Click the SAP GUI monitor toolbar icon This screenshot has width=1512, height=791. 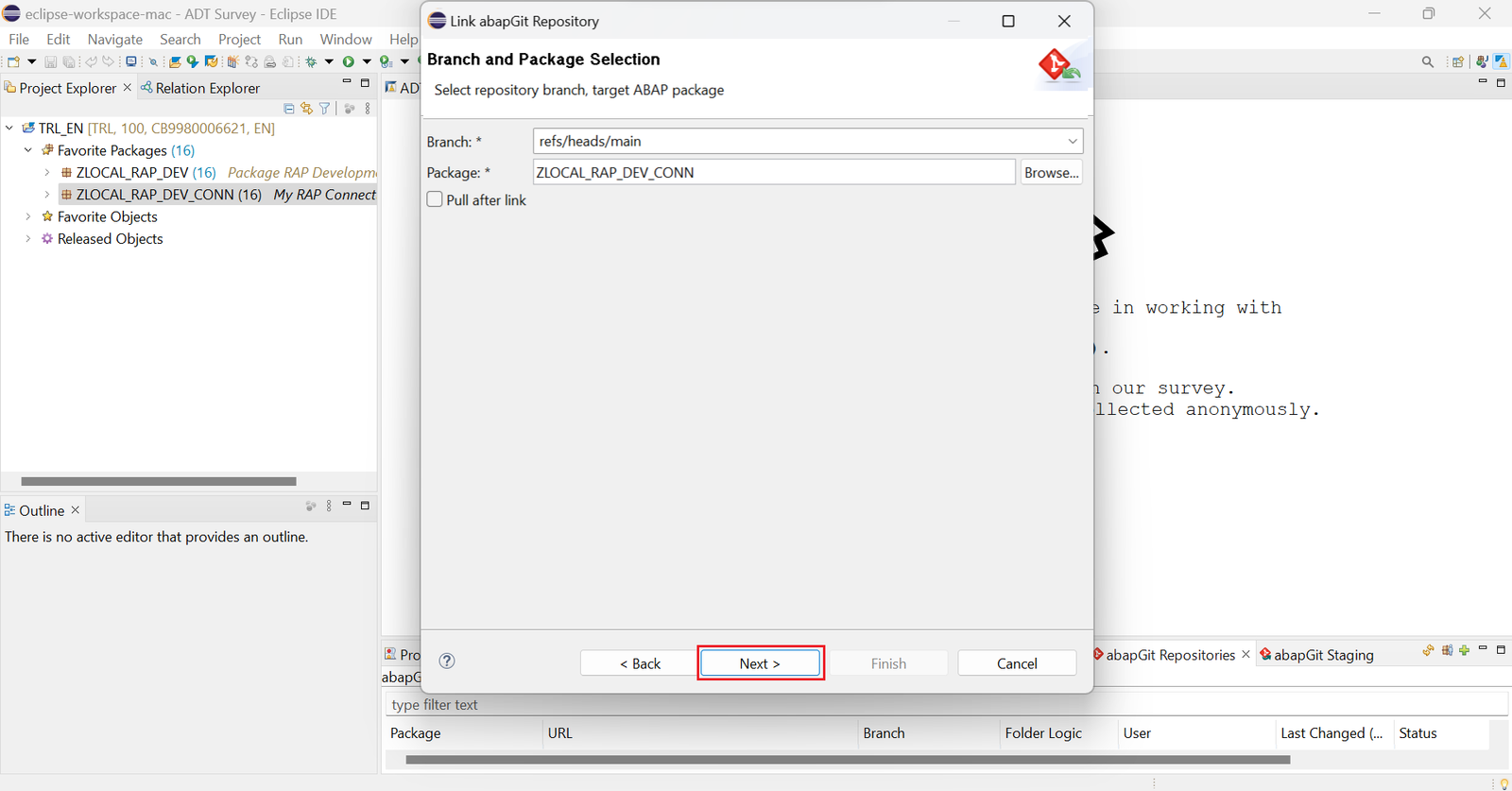click(130, 61)
